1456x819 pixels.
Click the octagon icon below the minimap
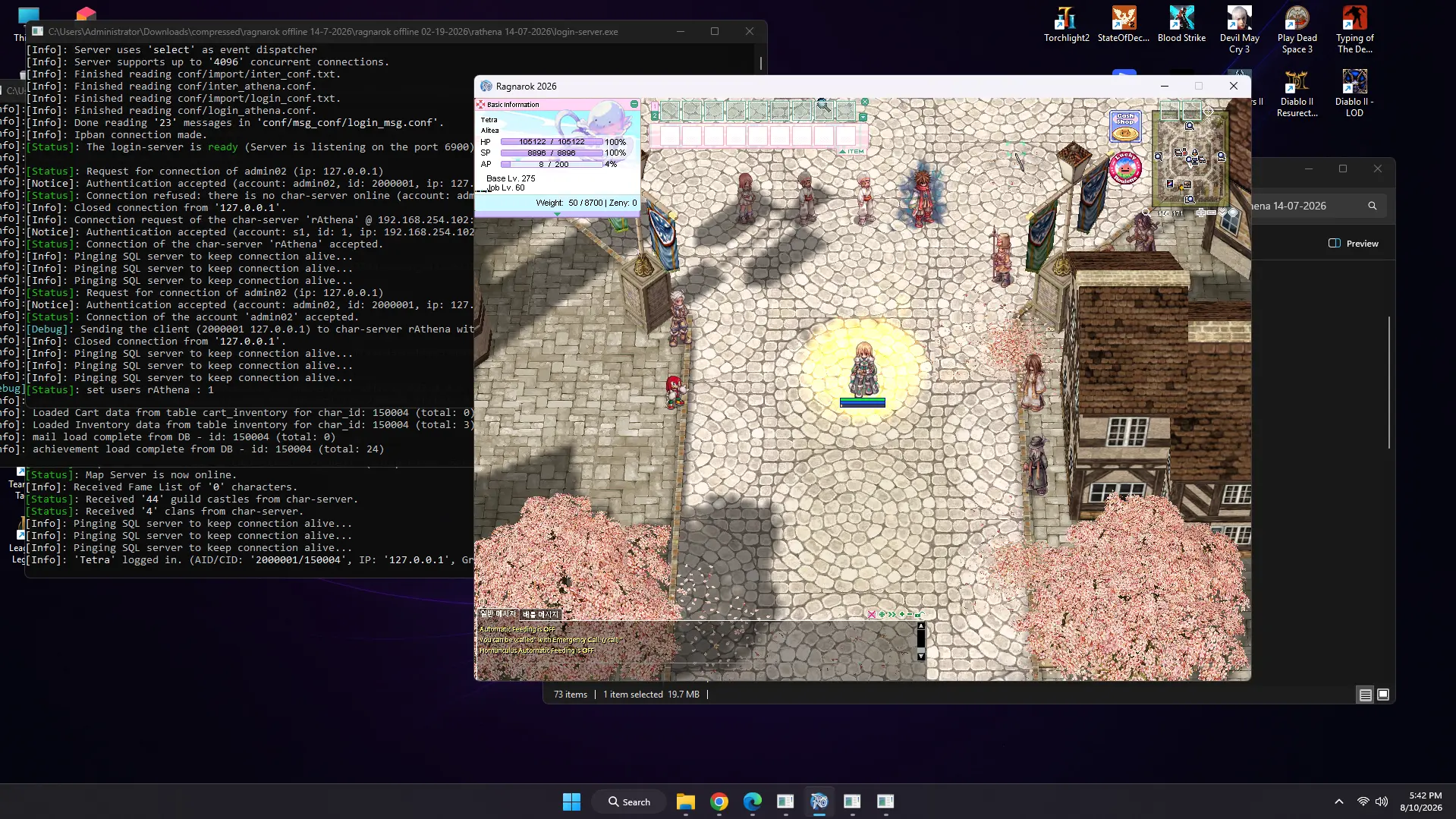(x=1233, y=213)
